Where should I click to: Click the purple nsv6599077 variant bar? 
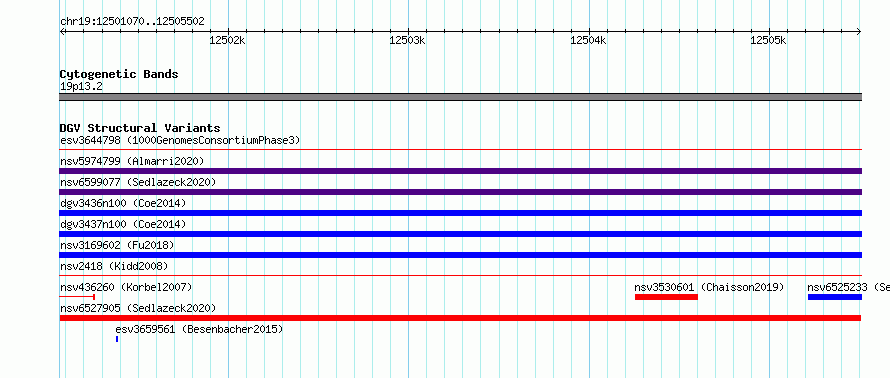click(x=460, y=192)
